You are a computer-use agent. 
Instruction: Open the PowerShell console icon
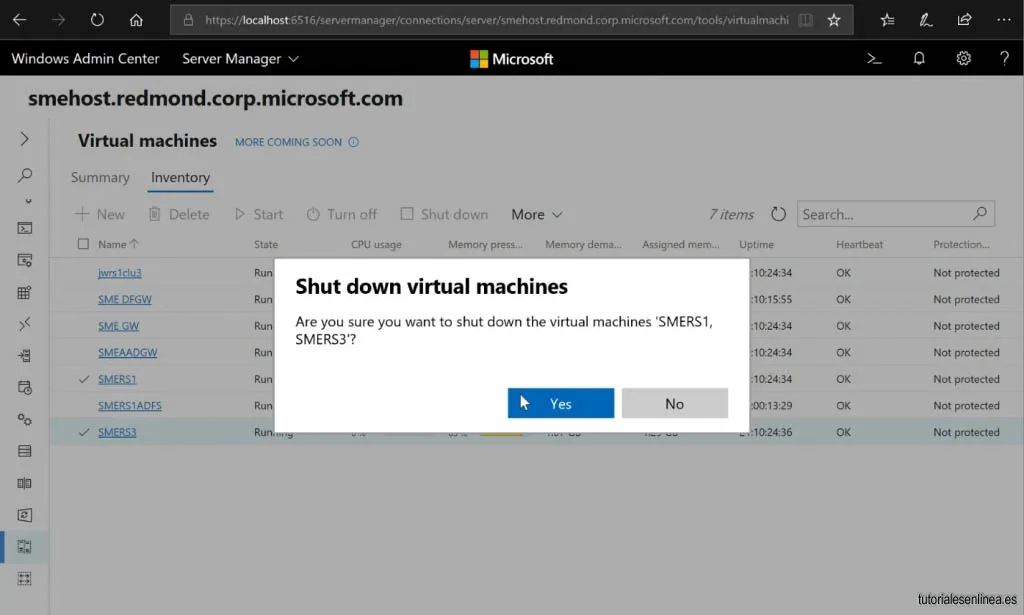(874, 59)
